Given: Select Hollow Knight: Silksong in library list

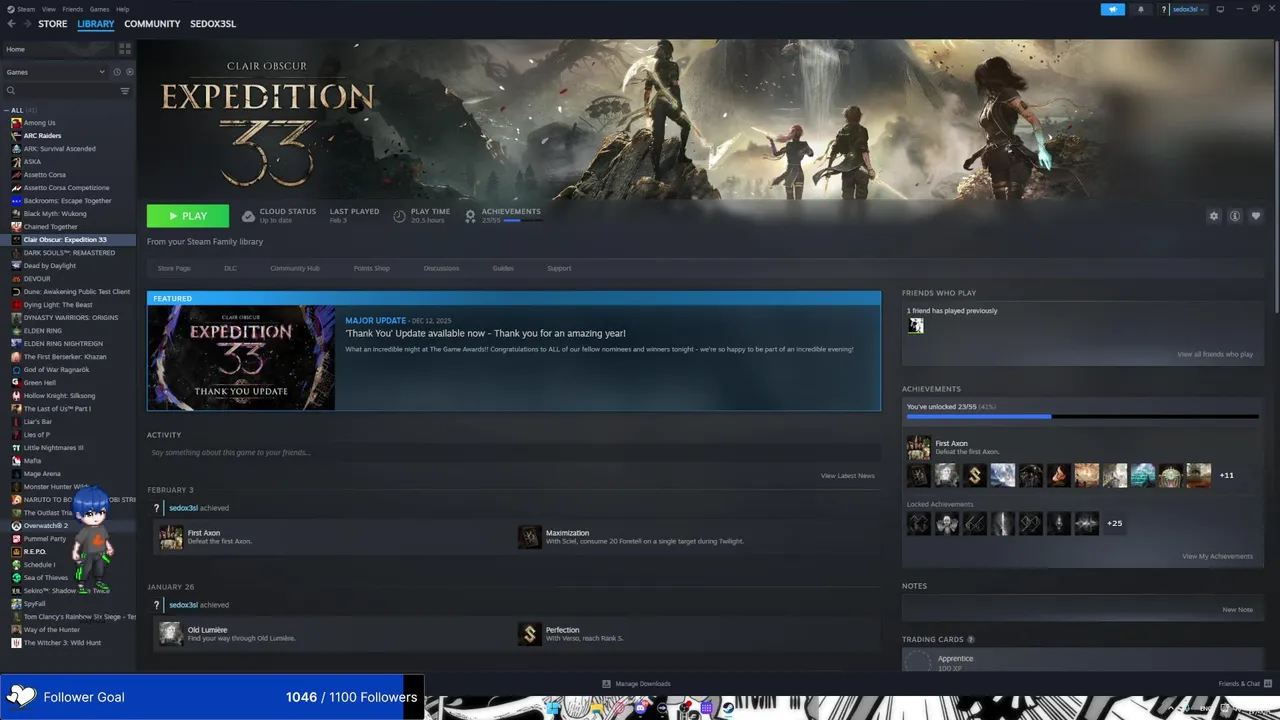Looking at the screenshot, I should pyautogui.click(x=59, y=396).
